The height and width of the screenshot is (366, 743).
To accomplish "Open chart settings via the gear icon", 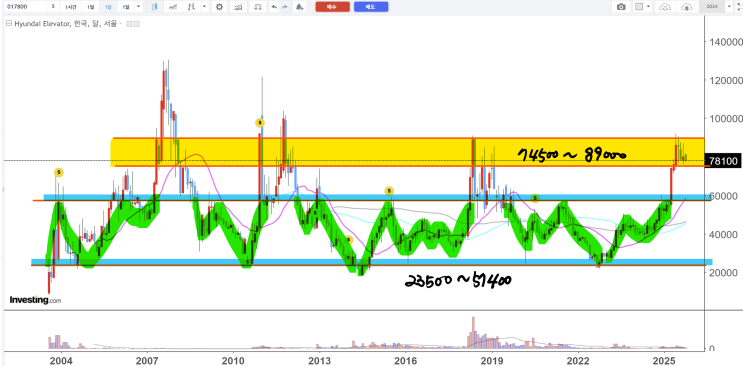I will tap(219, 7).
